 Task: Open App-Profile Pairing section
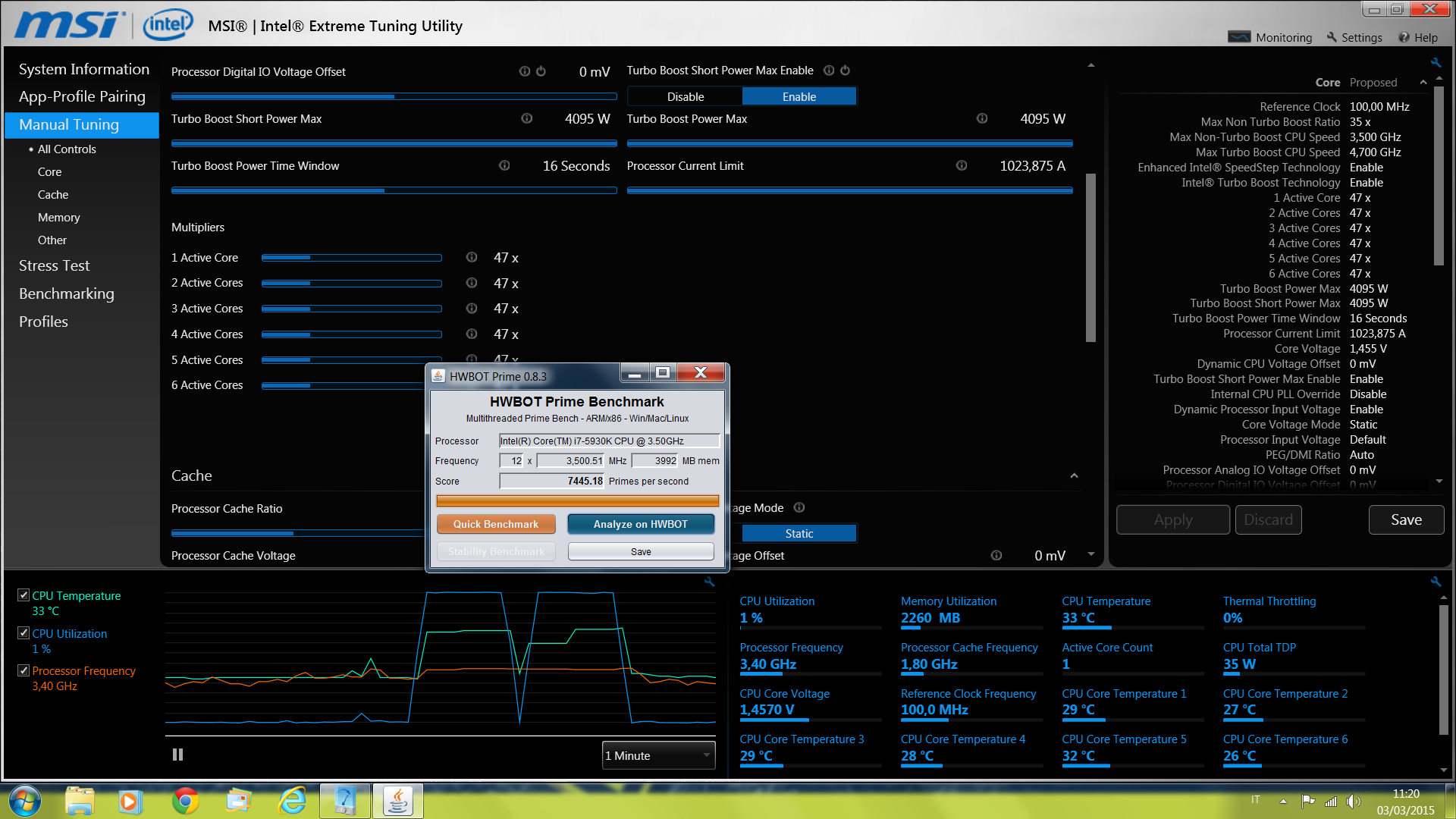[82, 96]
